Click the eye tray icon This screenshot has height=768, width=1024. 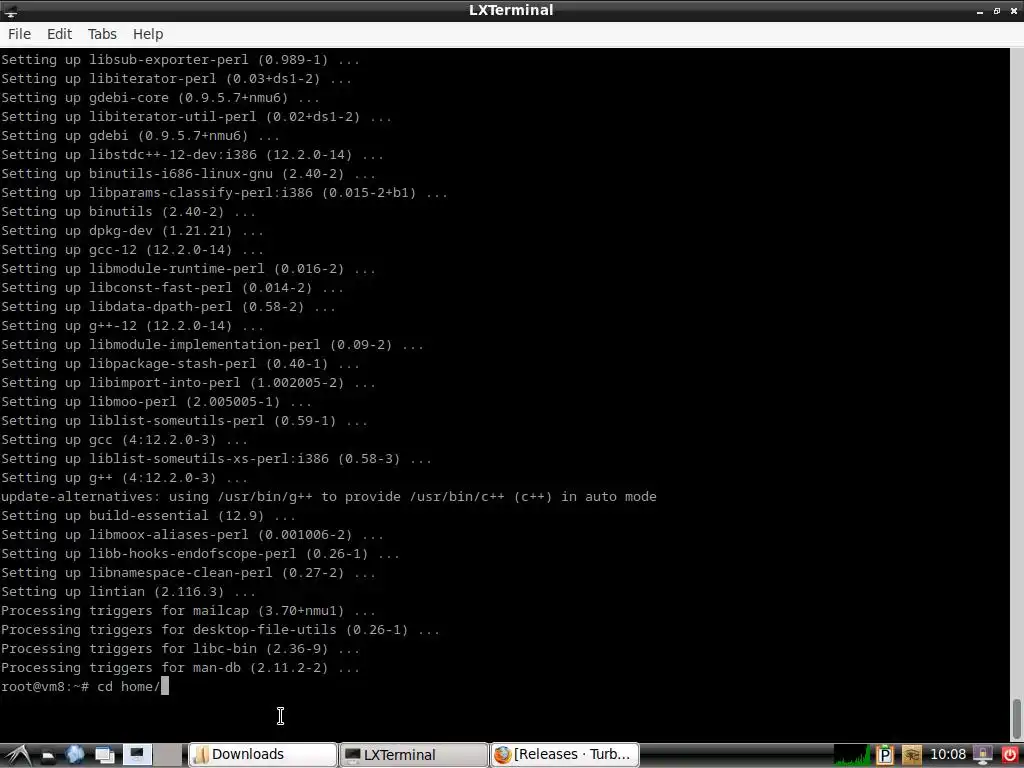tap(912, 755)
